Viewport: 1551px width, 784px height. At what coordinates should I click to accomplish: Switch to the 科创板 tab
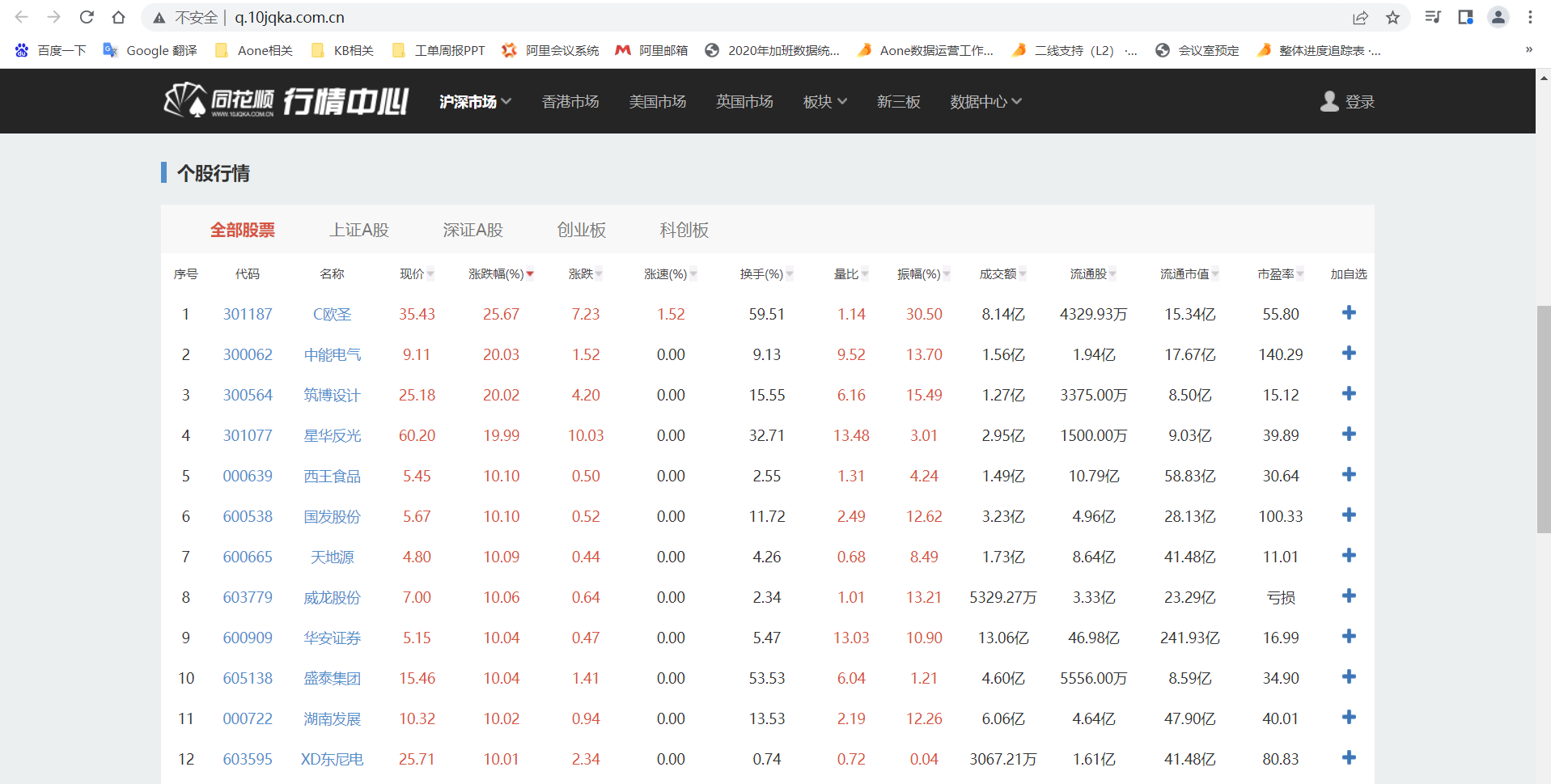(684, 230)
